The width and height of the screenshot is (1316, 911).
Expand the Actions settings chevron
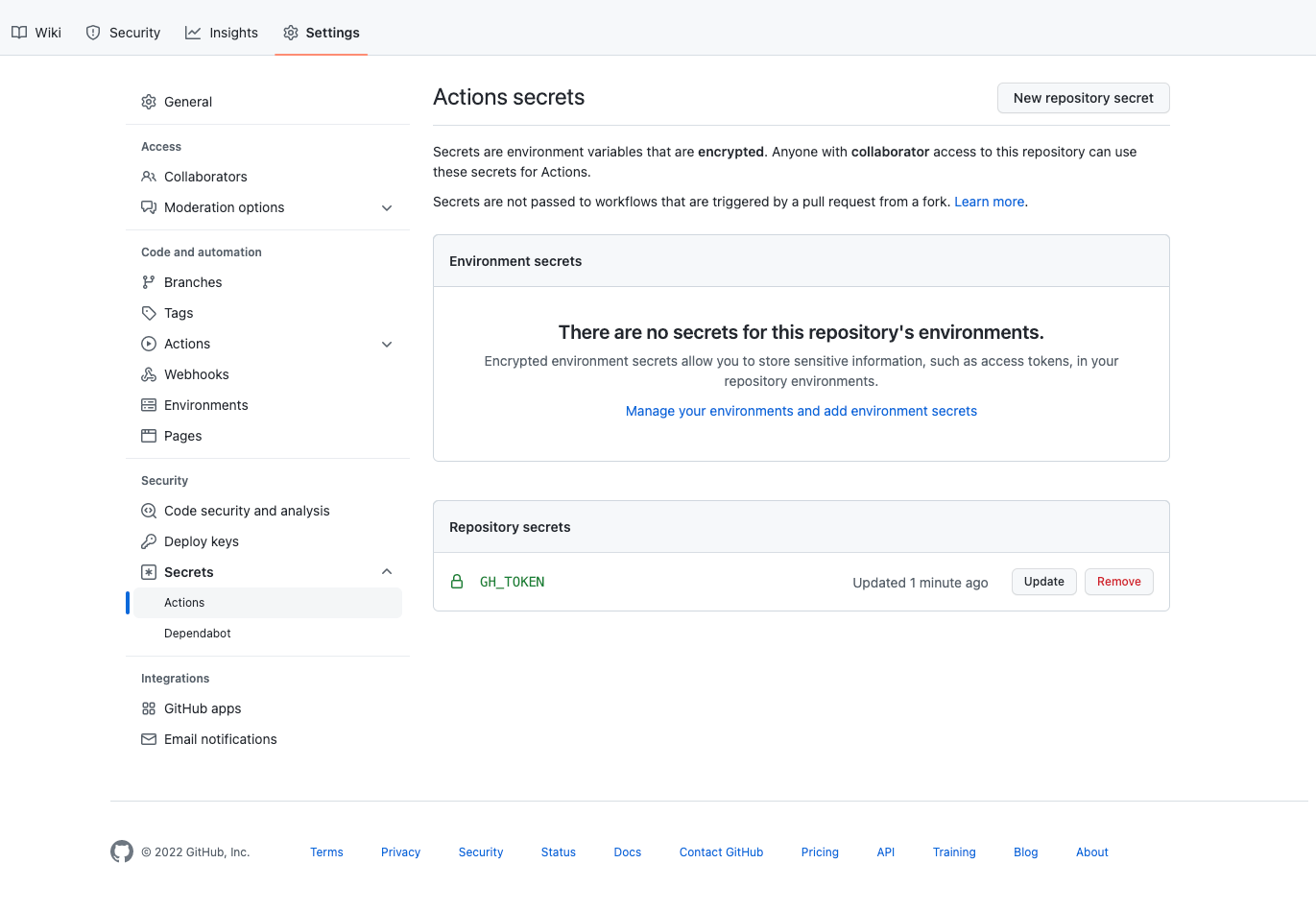pos(387,344)
